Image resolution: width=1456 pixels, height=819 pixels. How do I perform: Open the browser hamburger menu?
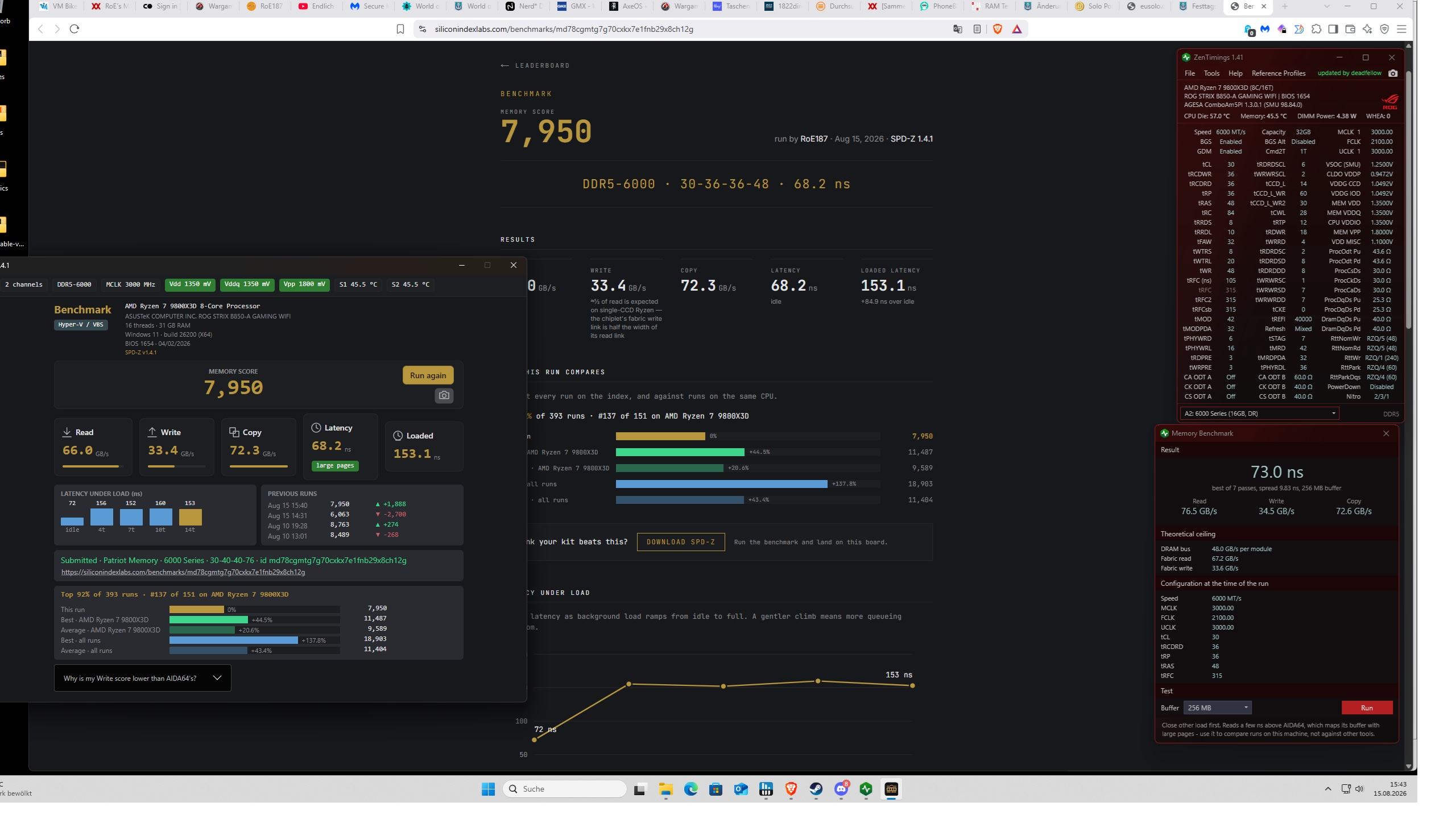(1401, 29)
